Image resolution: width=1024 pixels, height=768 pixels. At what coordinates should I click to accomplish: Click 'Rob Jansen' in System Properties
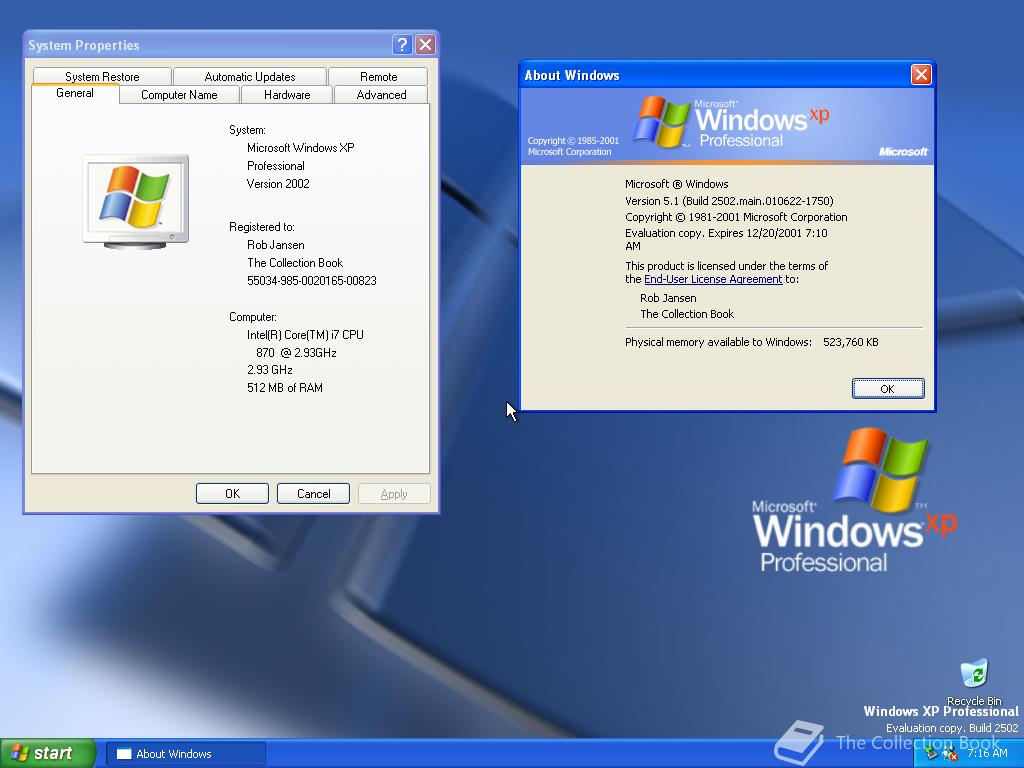pyautogui.click(x=276, y=245)
